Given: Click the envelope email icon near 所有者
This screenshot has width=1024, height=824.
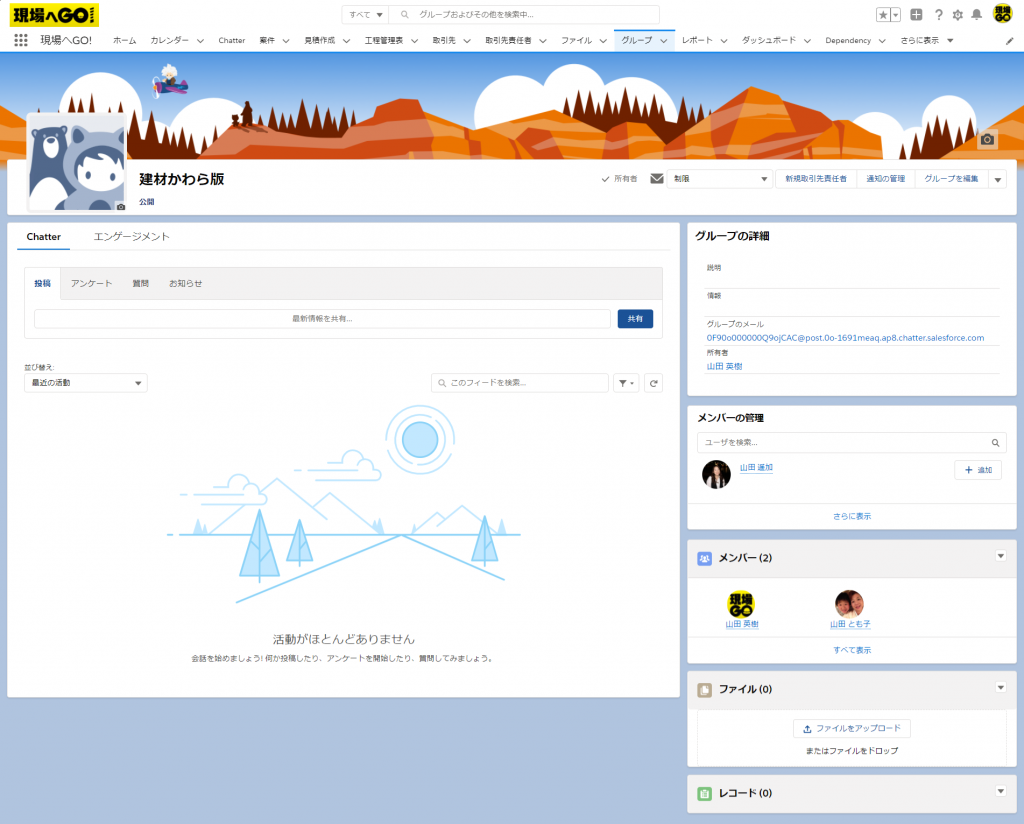Looking at the screenshot, I should (656, 177).
